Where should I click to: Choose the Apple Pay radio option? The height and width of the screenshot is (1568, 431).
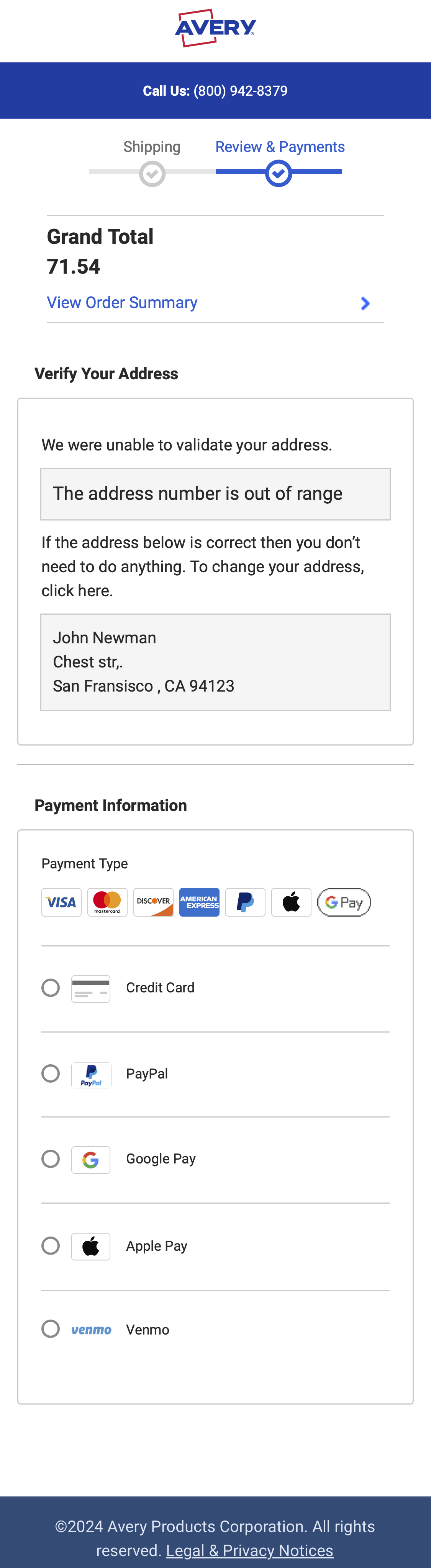click(x=51, y=1245)
